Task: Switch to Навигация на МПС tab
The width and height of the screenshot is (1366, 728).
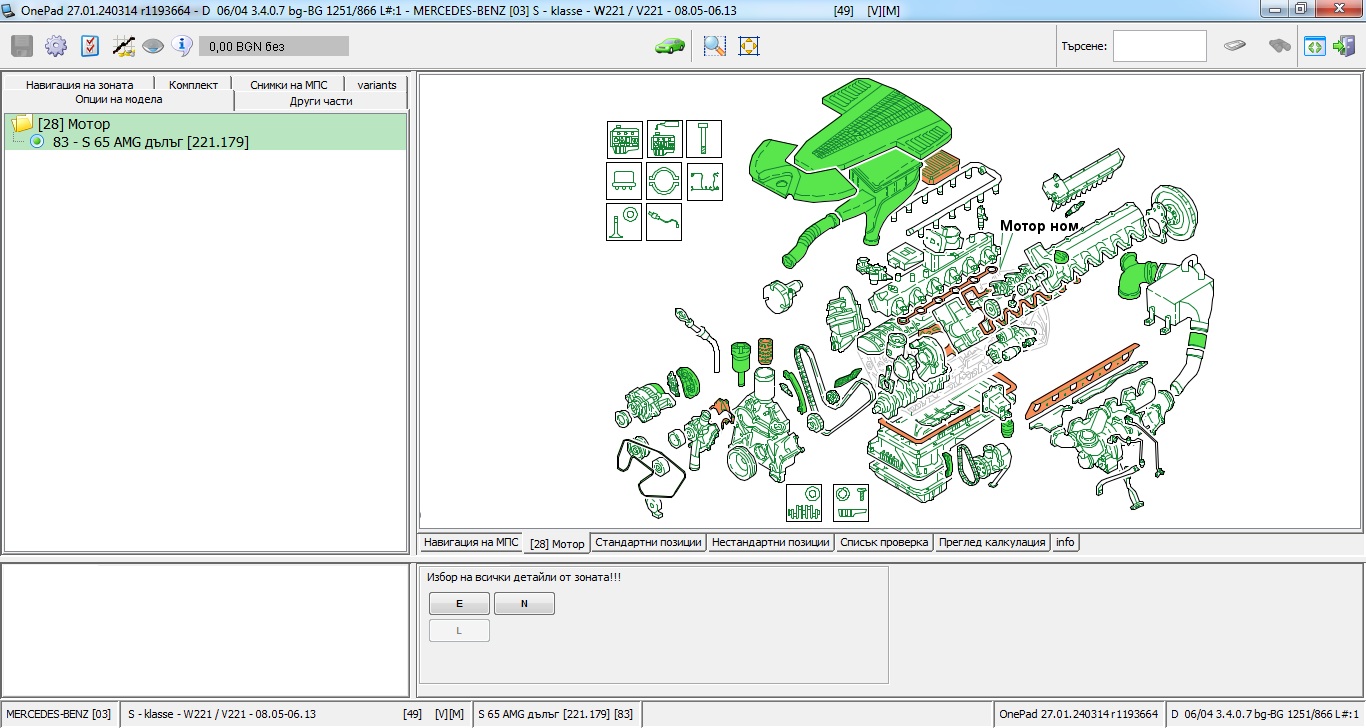Action: click(x=471, y=542)
